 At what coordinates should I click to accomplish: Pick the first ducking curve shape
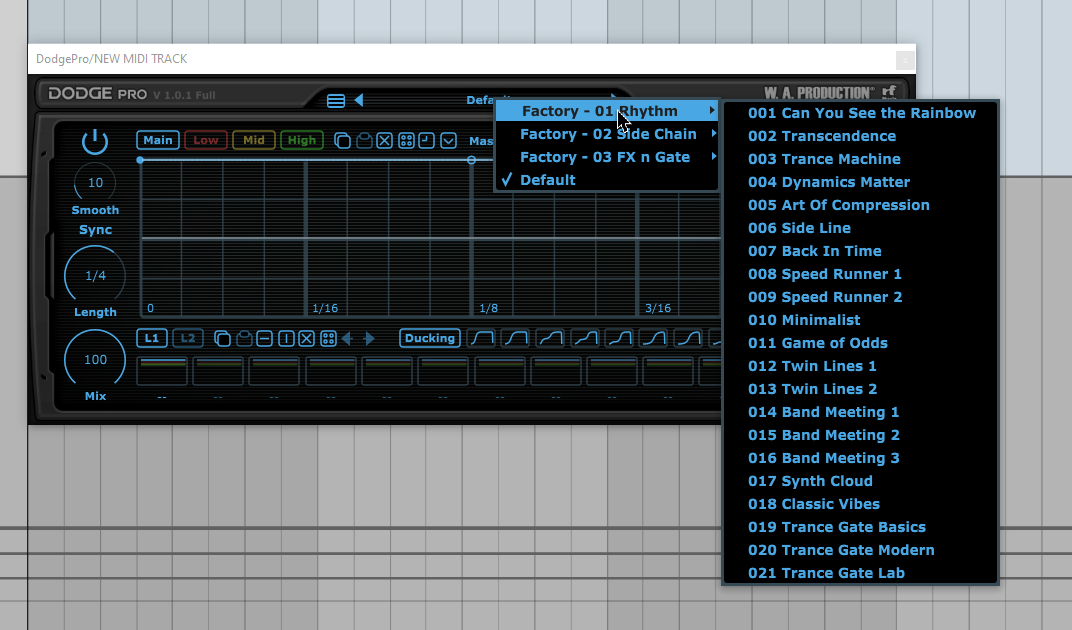481,339
